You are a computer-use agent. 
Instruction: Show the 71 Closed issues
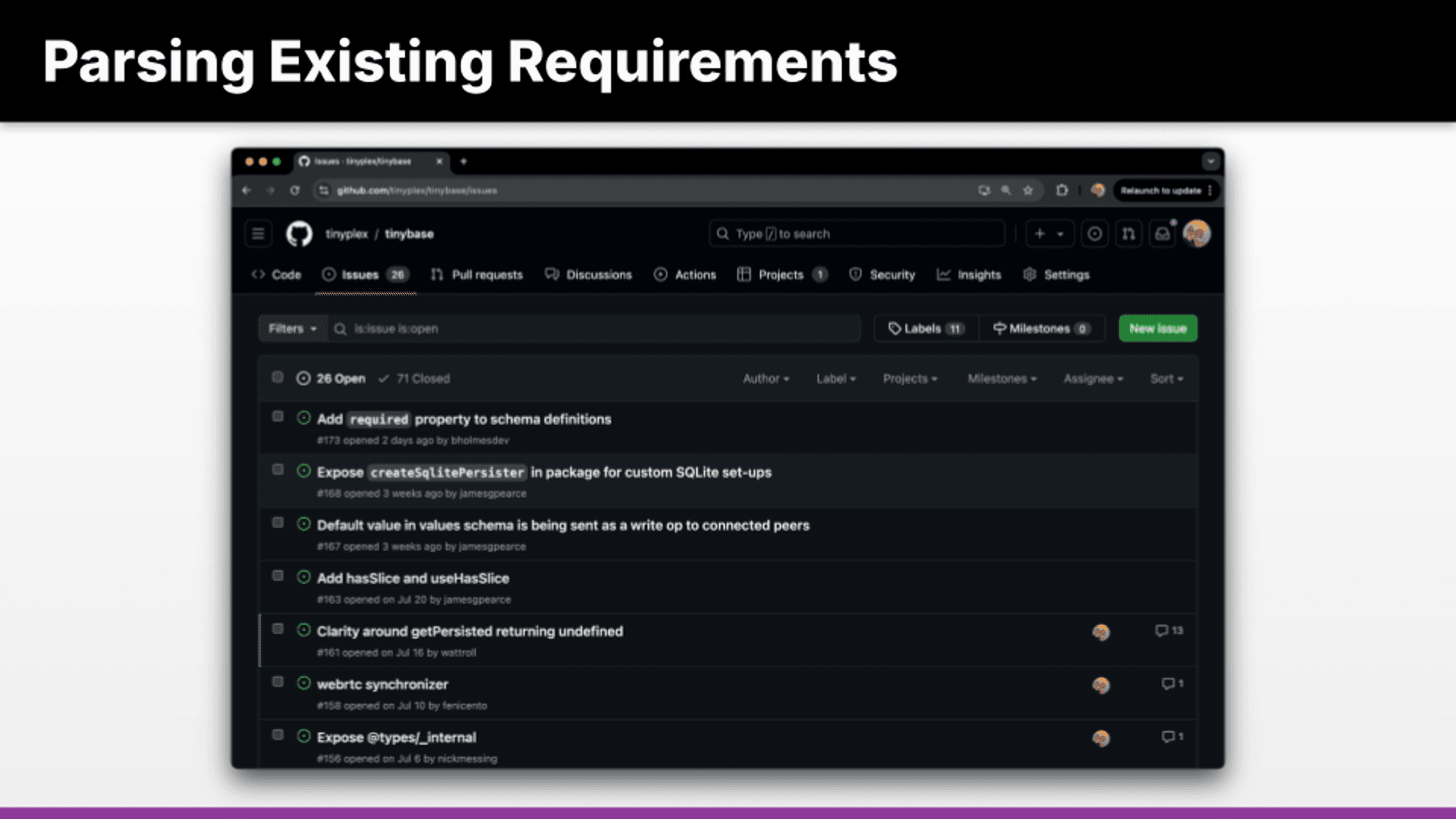(414, 378)
